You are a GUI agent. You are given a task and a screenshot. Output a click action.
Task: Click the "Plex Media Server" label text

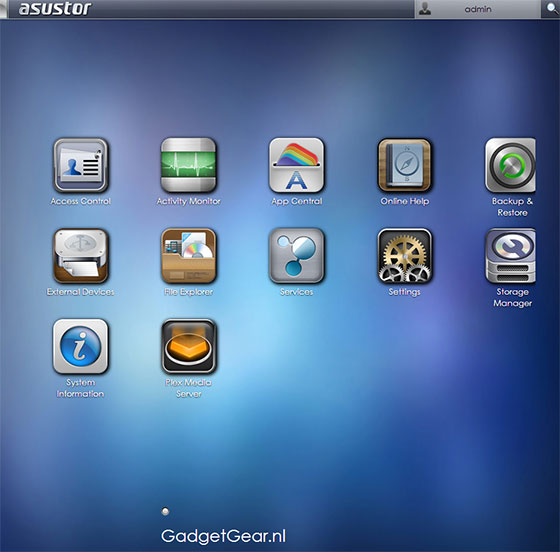(x=189, y=388)
